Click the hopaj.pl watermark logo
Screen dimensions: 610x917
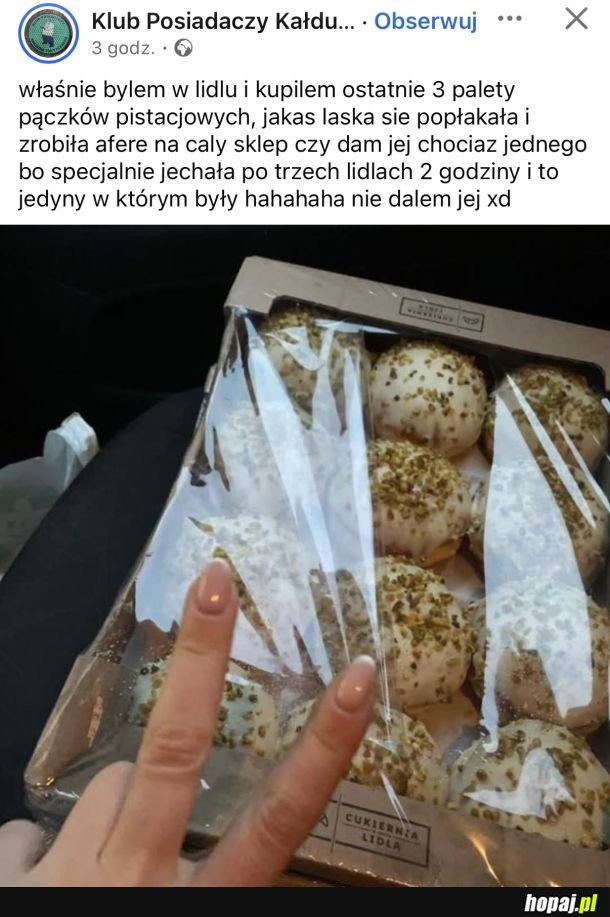pos(561,902)
